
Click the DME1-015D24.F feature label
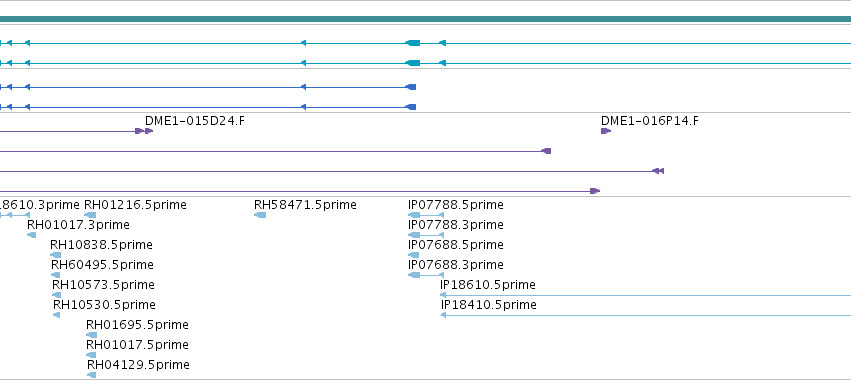pyautogui.click(x=194, y=121)
